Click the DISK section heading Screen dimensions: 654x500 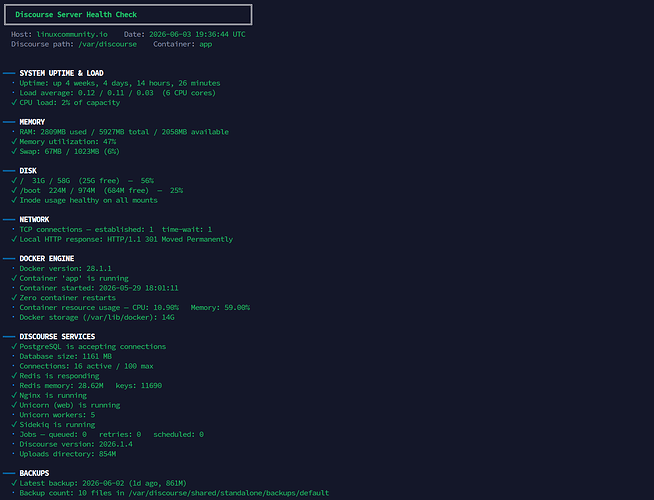coord(28,171)
